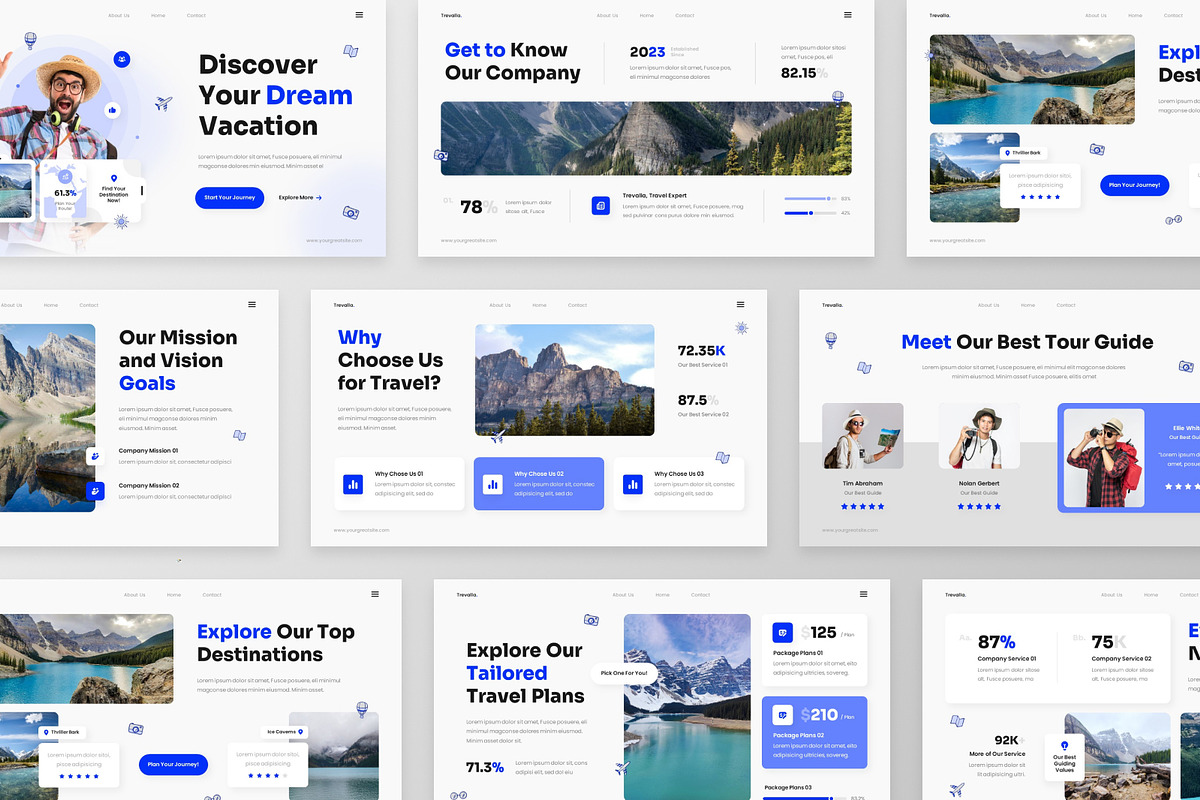
Task: Click the blue thumbs-up badge near the hat man
Action: pos(112,110)
